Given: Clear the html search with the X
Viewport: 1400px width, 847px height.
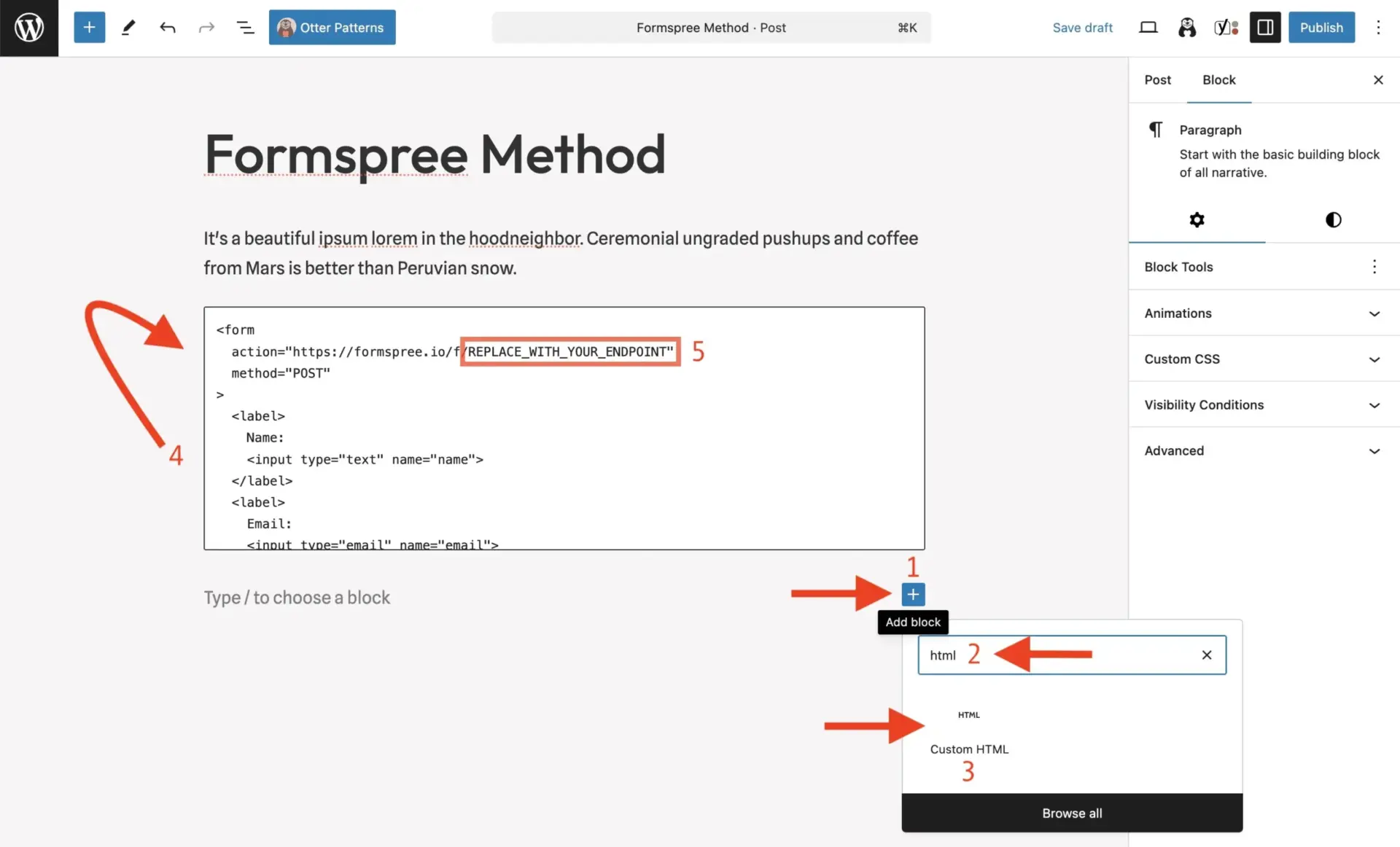Looking at the screenshot, I should tap(1207, 655).
